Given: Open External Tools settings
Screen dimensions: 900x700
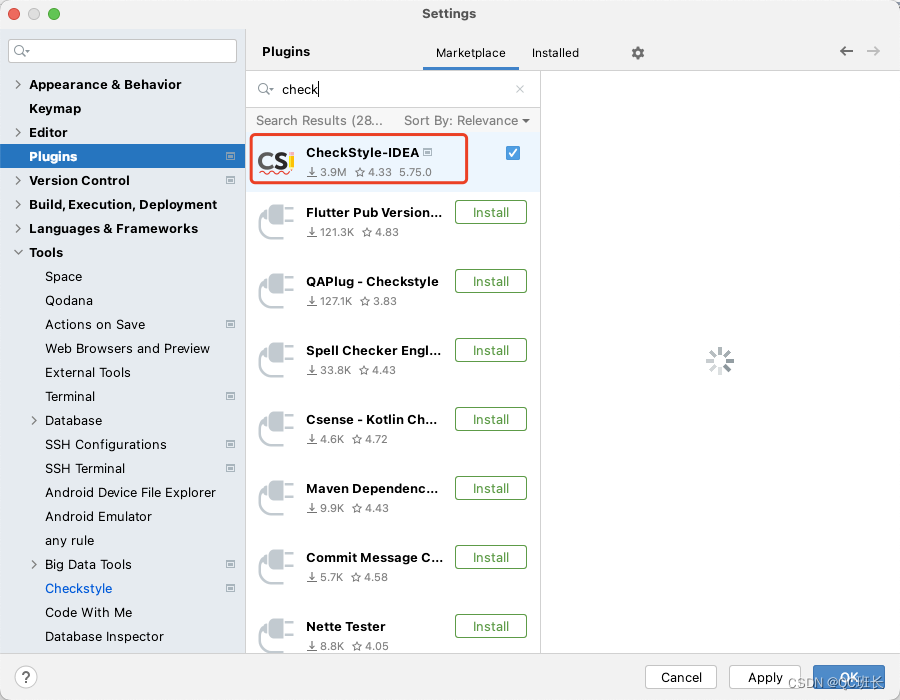Looking at the screenshot, I should coord(88,372).
